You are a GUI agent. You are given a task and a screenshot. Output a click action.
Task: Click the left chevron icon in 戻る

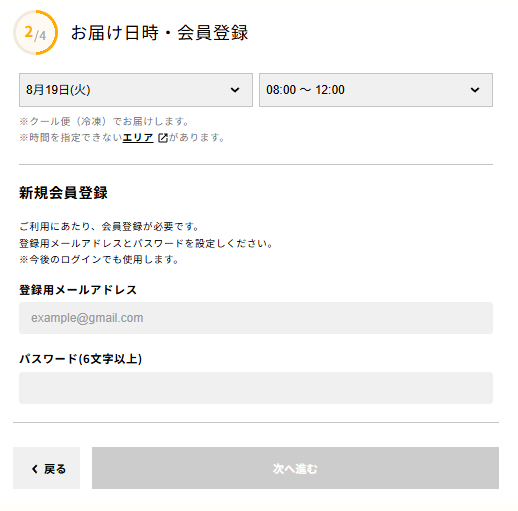[34, 469]
